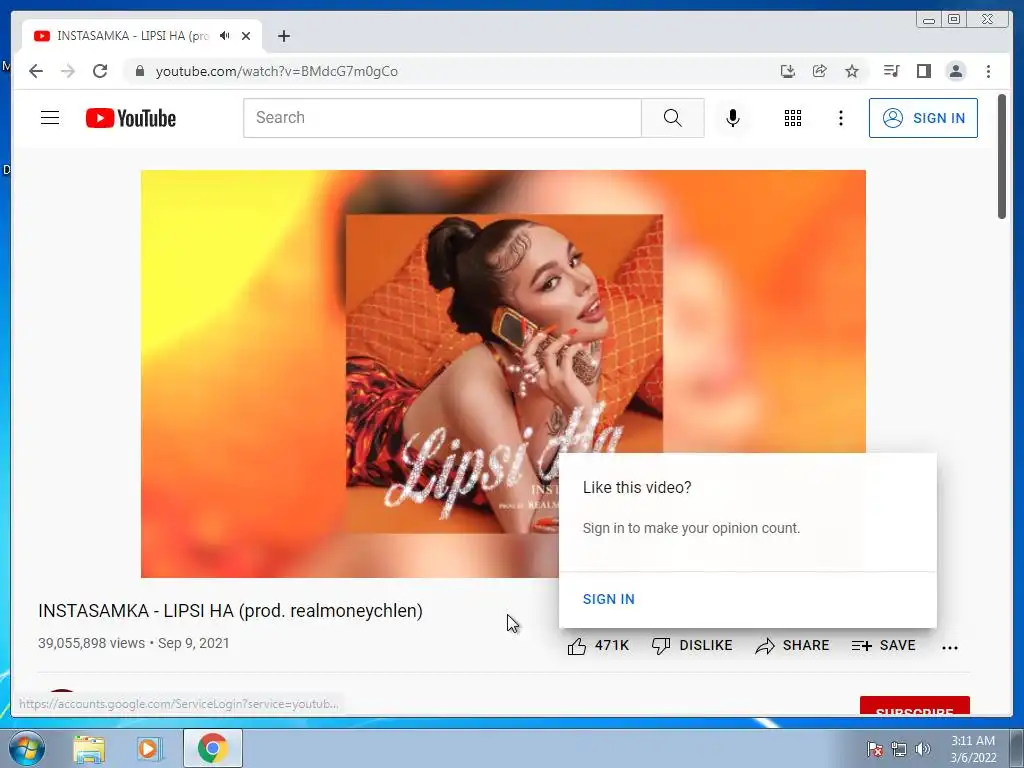This screenshot has height=768, width=1024.
Task: Click Action Center flag icon in tray
Action: 875,749
